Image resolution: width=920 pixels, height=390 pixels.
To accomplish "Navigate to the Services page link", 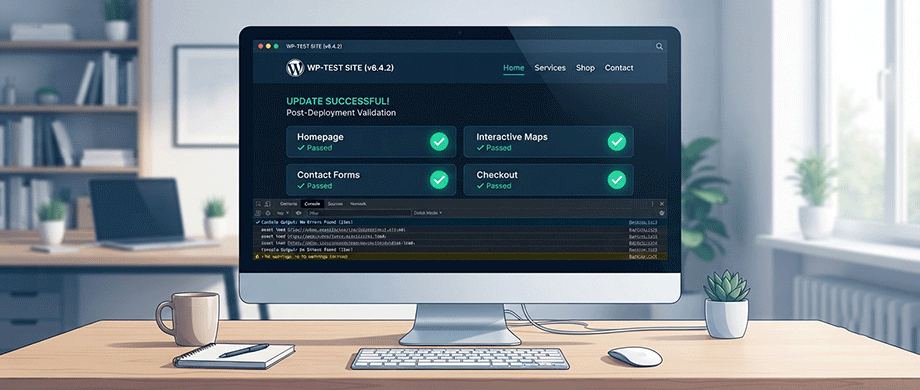I will click(x=550, y=68).
